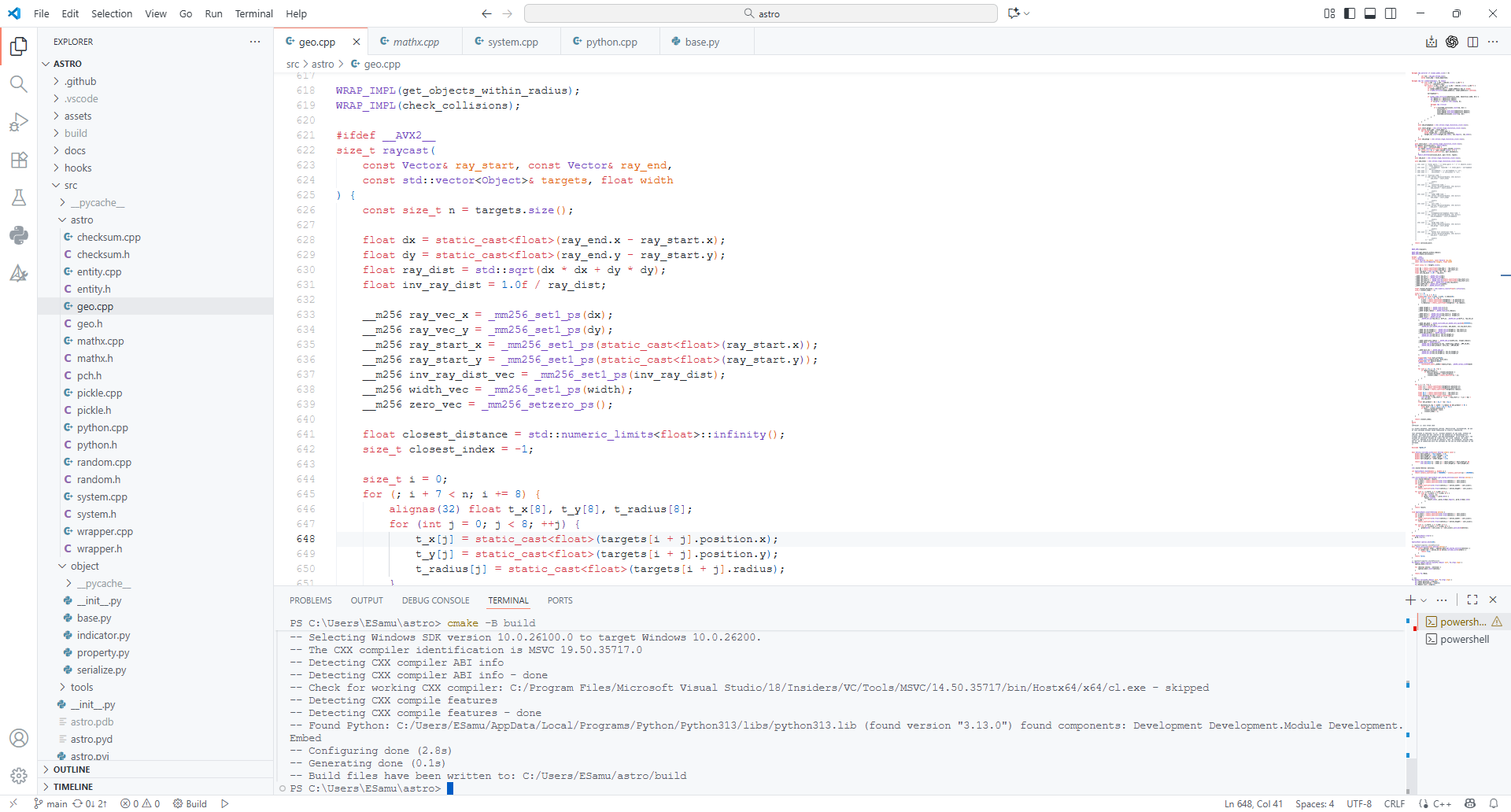Select base.py in the Explorer tree

tap(94, 618)
